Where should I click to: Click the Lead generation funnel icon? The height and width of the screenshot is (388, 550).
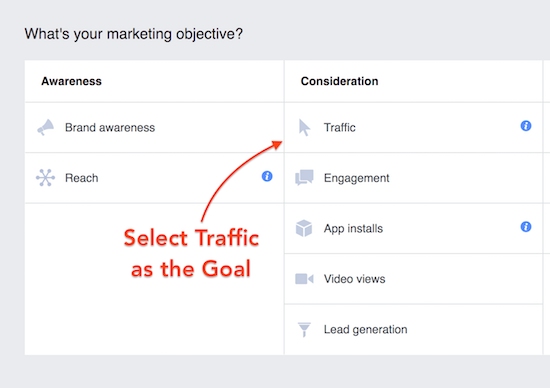coord(304,329)
